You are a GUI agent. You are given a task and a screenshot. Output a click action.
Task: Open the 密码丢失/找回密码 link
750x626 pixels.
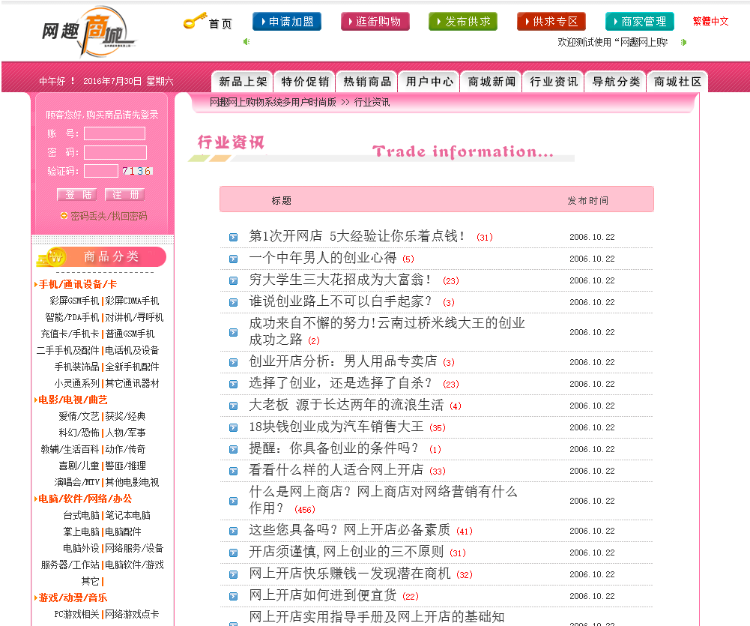pos(109,216)
